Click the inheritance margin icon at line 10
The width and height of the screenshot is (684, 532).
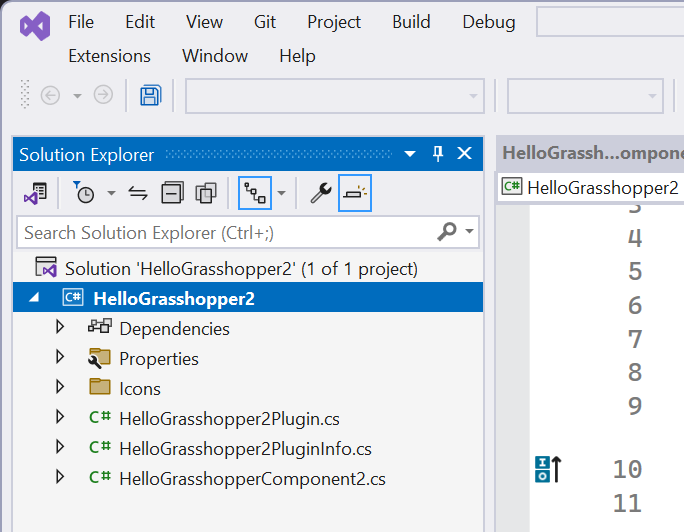(x=548, y=469)
